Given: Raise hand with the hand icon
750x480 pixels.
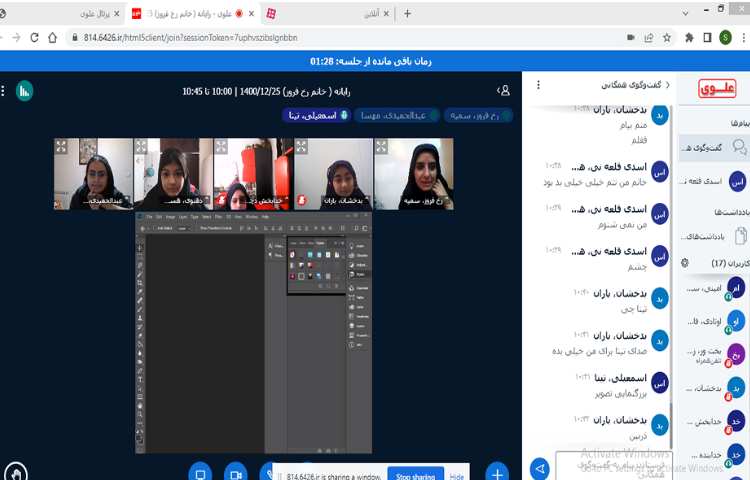Looking at the screenshot, I should [16, 472].
